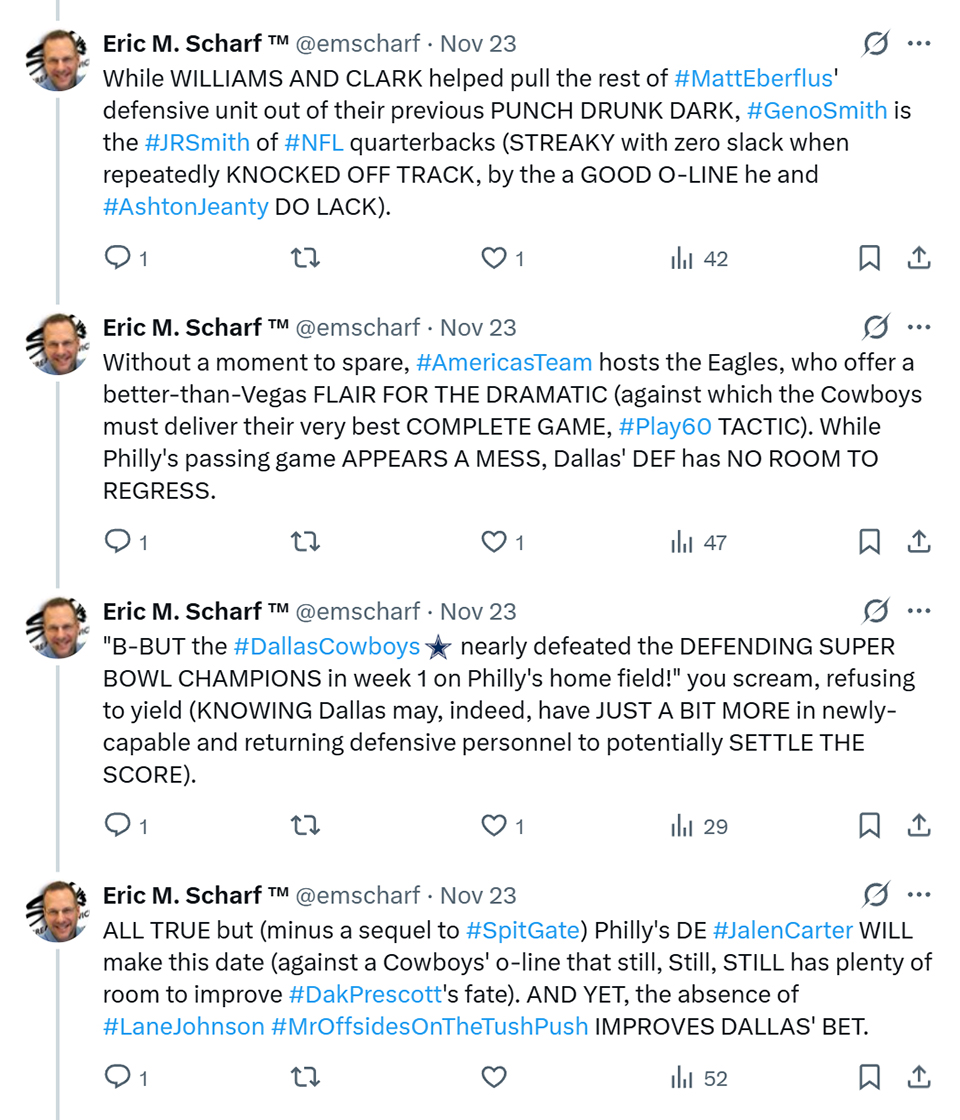Share the JalenCarter SpitGate tweet
The image size is (960, 1120).
coord(919,1079)
